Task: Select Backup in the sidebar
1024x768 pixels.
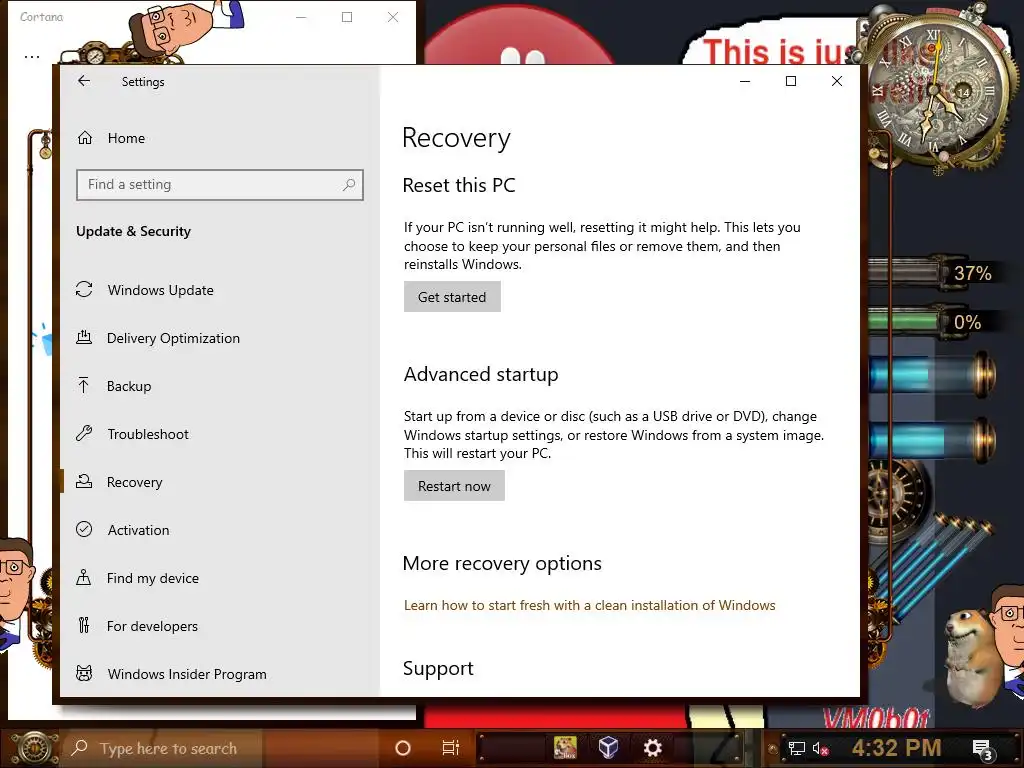Action: click(129, 386)
